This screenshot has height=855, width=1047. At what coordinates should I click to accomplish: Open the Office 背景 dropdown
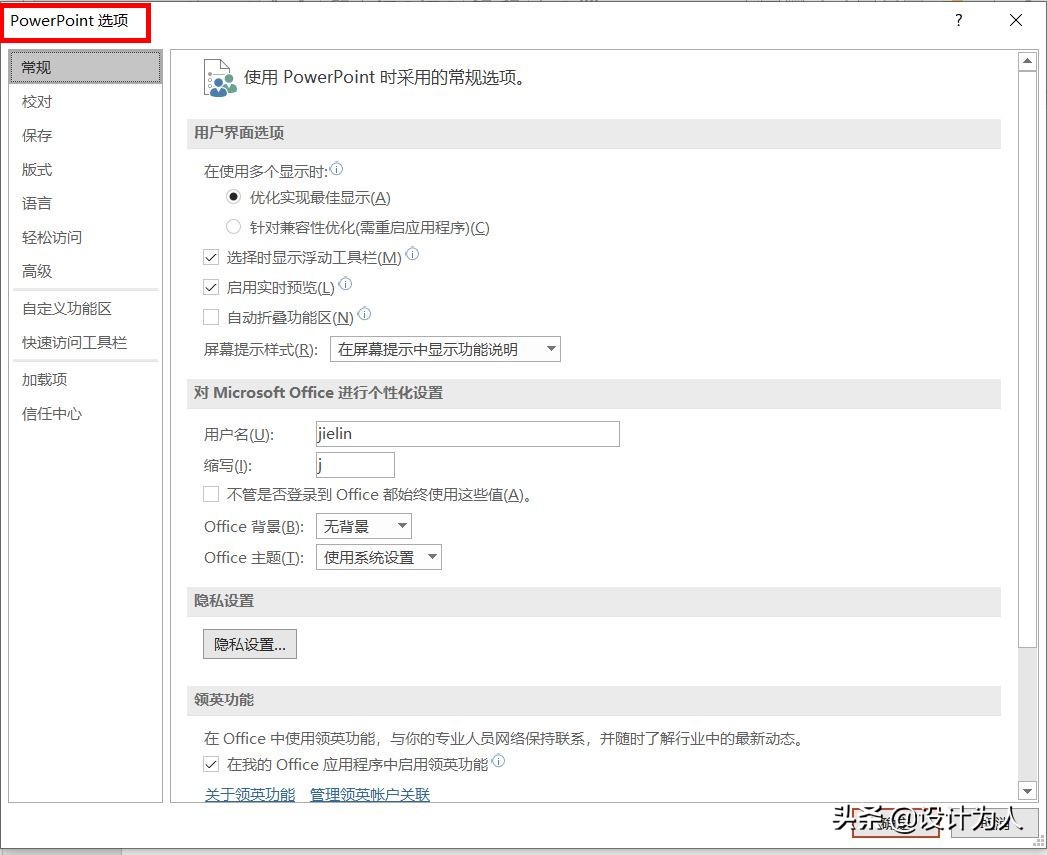[364, 525]
